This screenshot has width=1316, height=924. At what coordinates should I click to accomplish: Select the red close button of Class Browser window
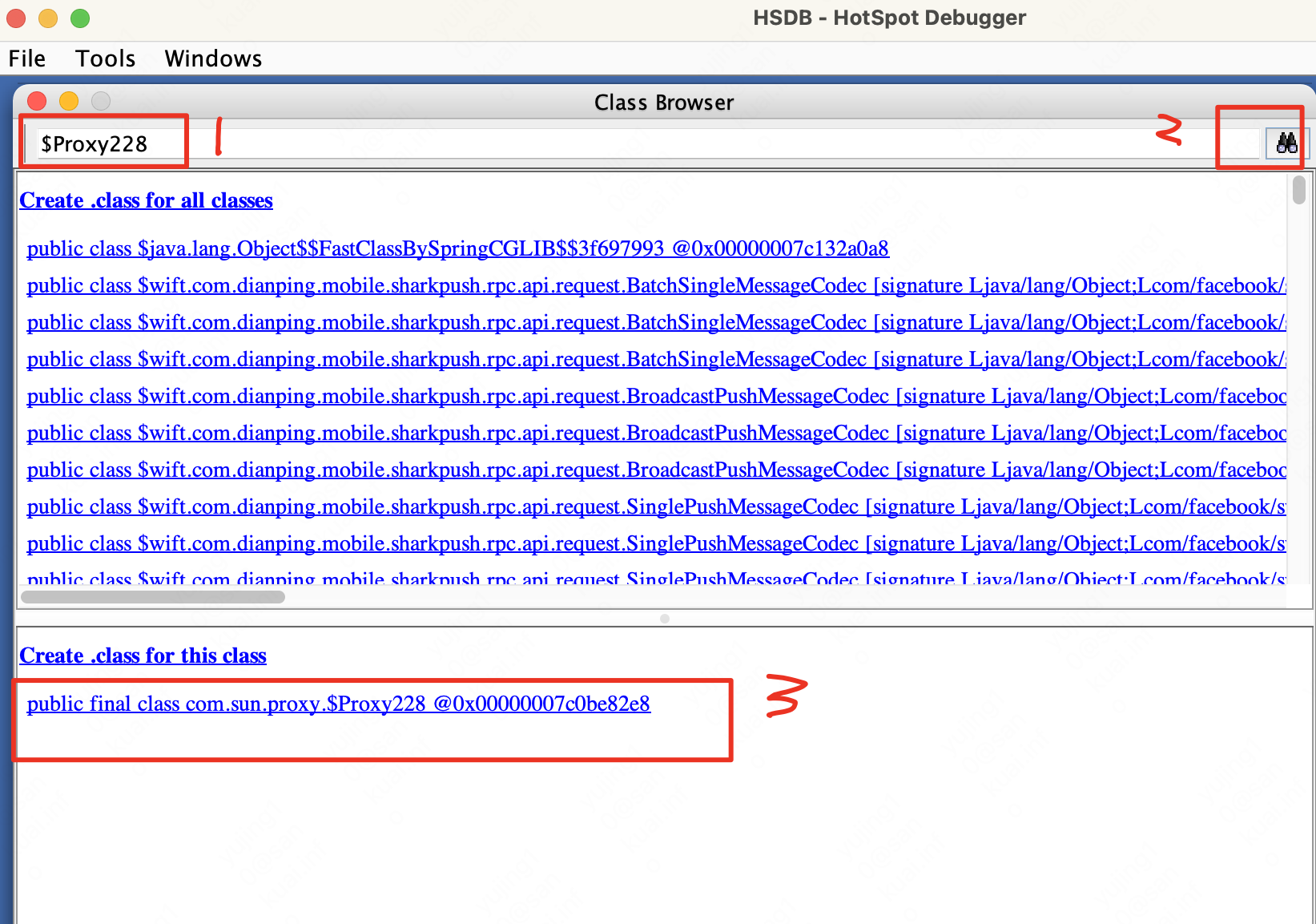(37, 101)
